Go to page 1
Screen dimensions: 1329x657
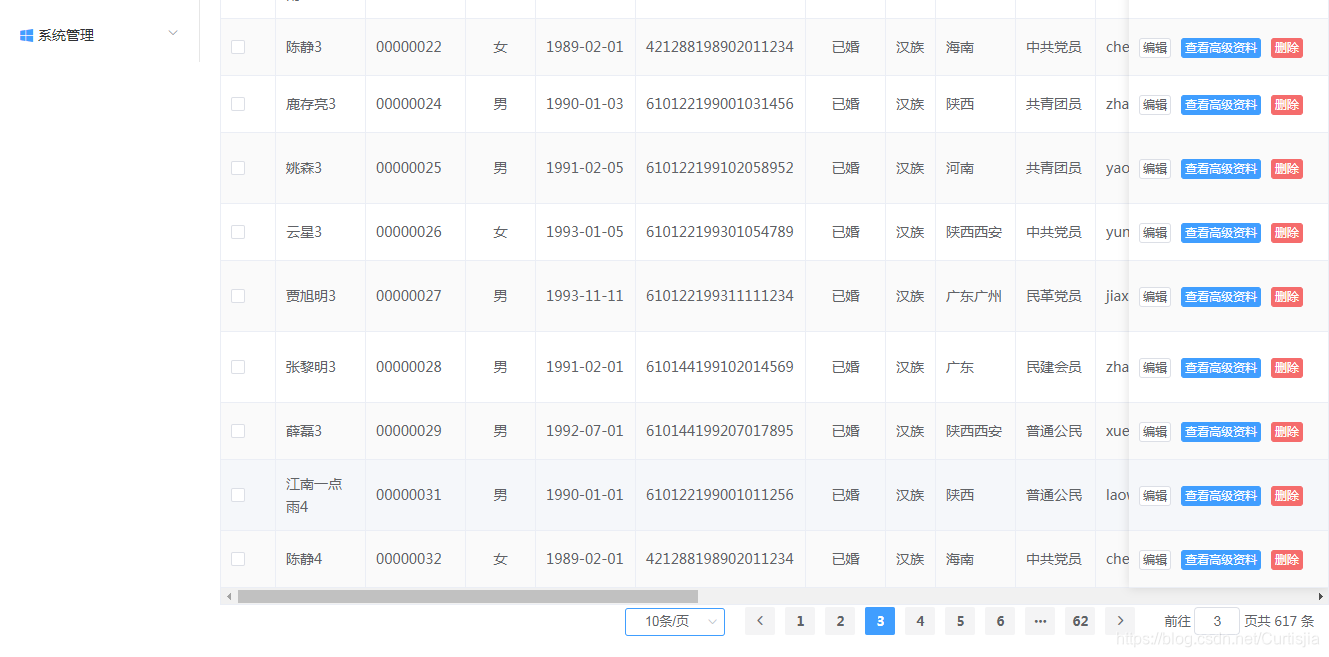tap(800, 621)
